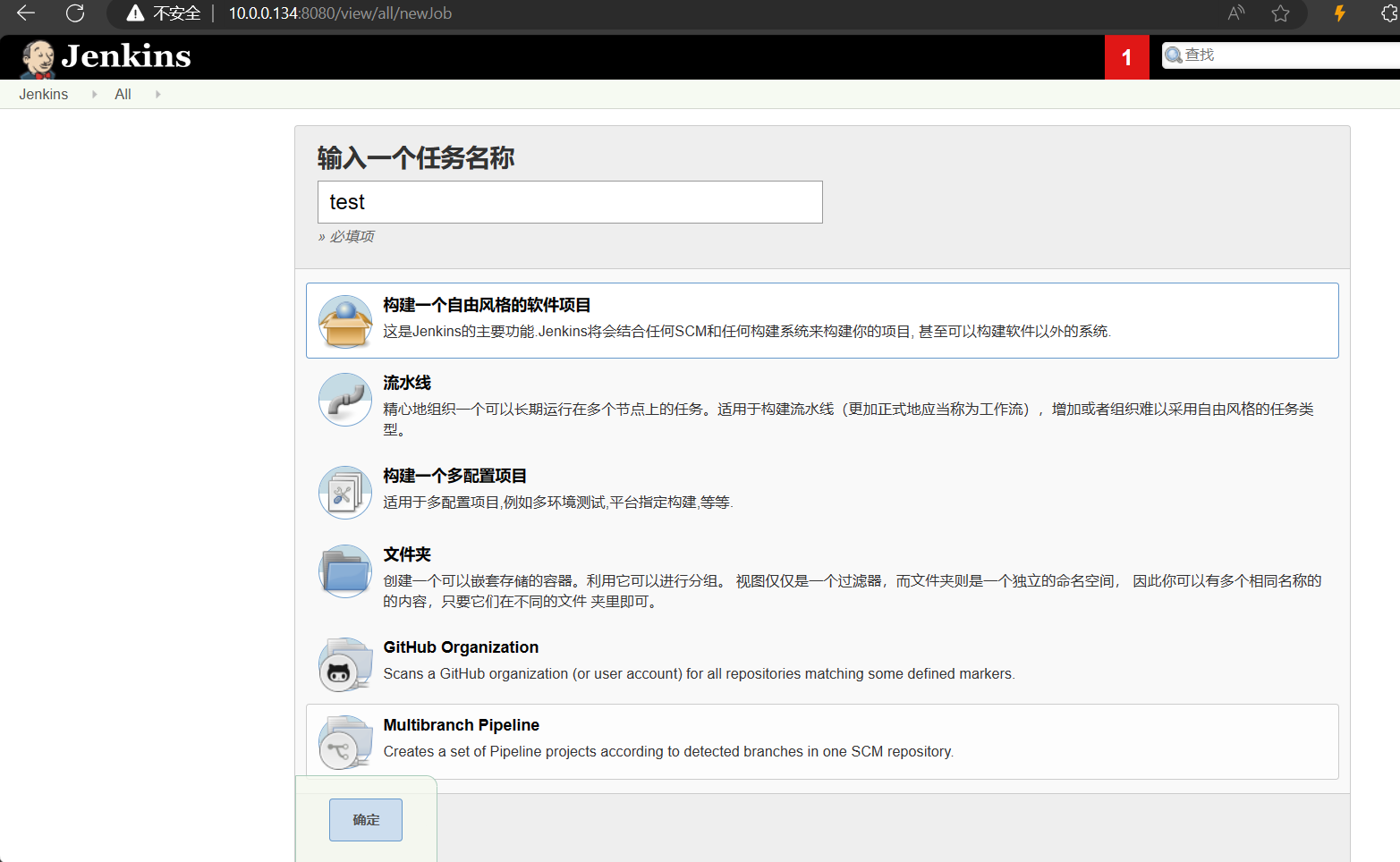
Task: Choose the 构建一个自由风格的软件项目 title
Action: pos(487,305)
